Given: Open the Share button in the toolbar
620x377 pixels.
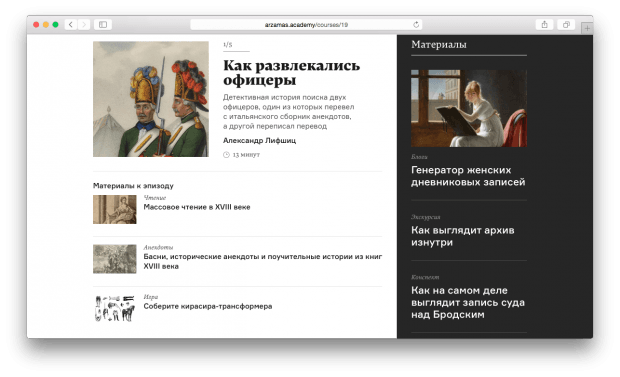Looking at the screenshot, I should pos(544,25).
